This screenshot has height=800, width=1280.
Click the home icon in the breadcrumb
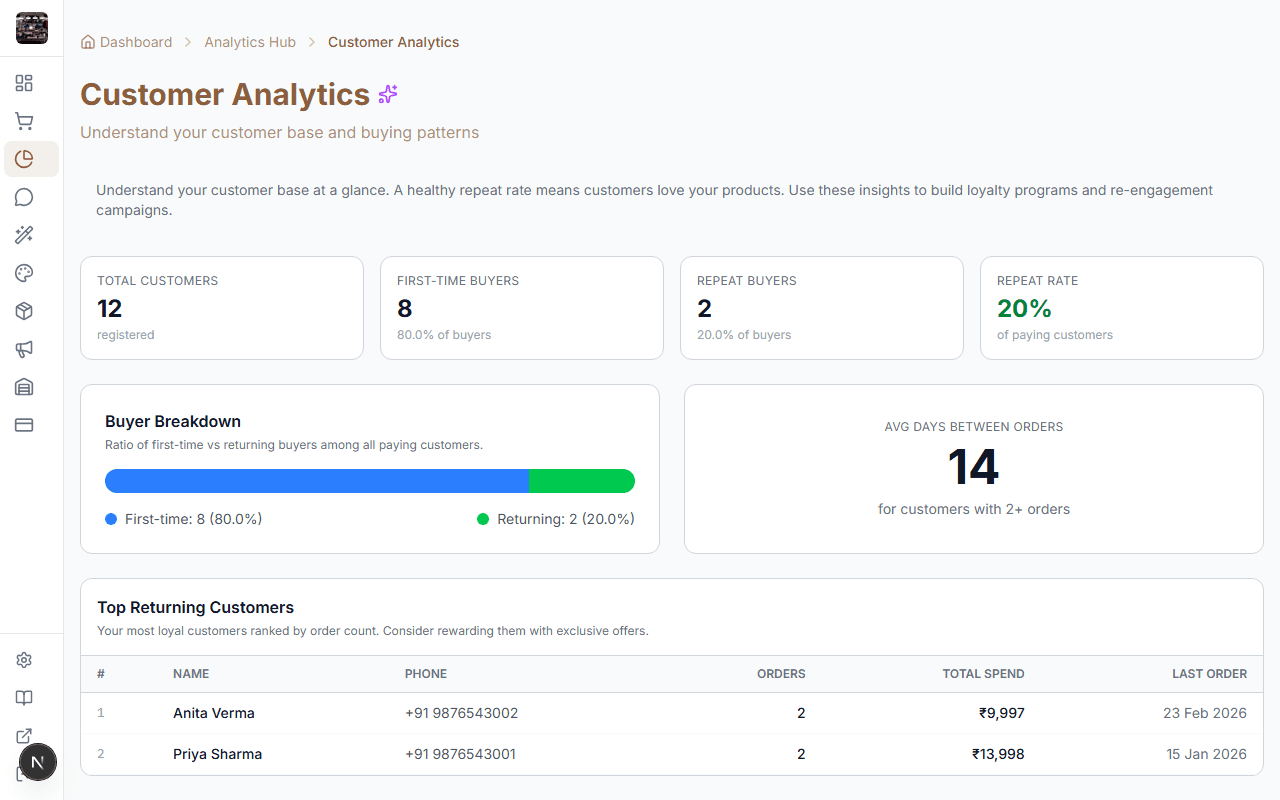coord(86,41)
